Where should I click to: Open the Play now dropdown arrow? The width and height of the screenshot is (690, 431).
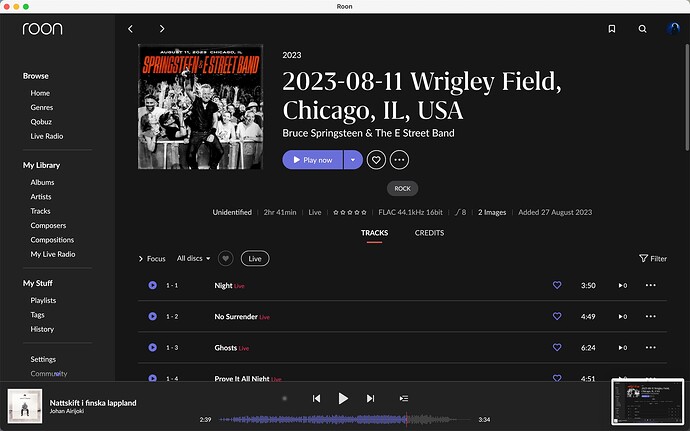[353, 160]
